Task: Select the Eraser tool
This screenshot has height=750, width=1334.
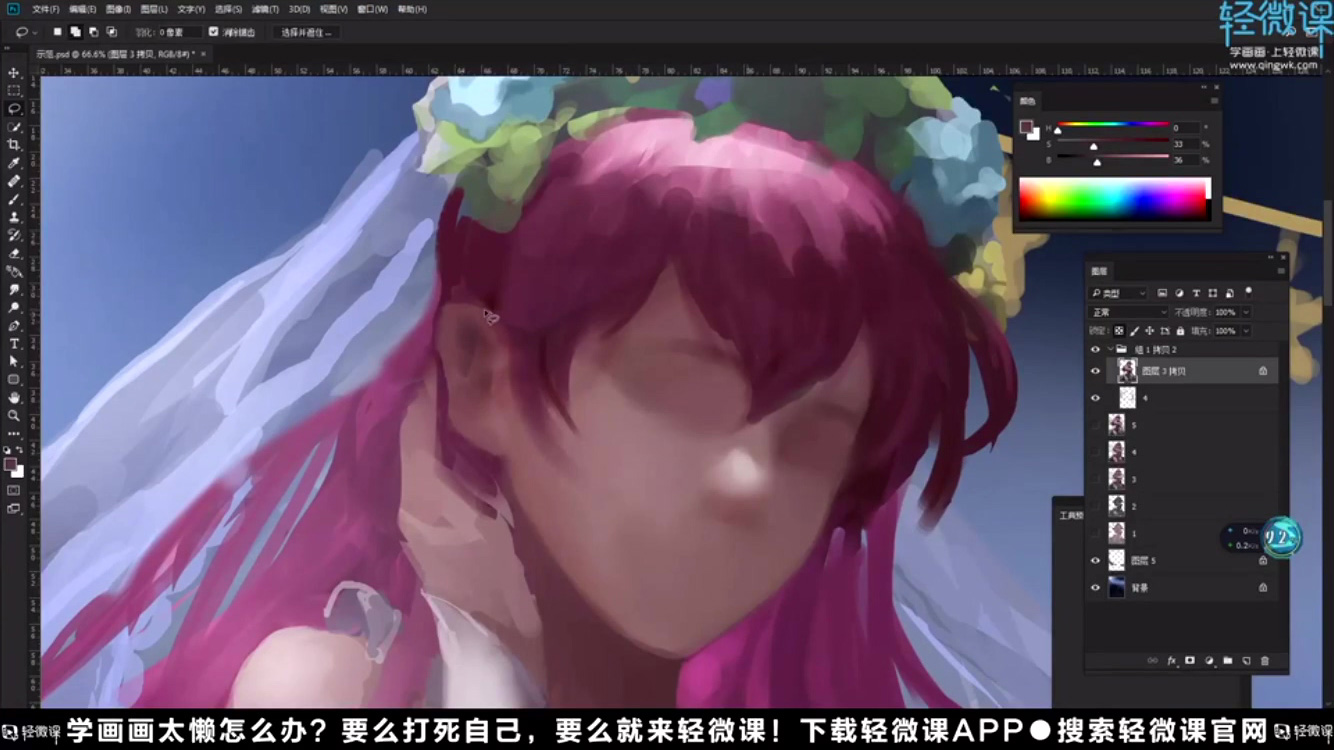Action: click(14, 253)
